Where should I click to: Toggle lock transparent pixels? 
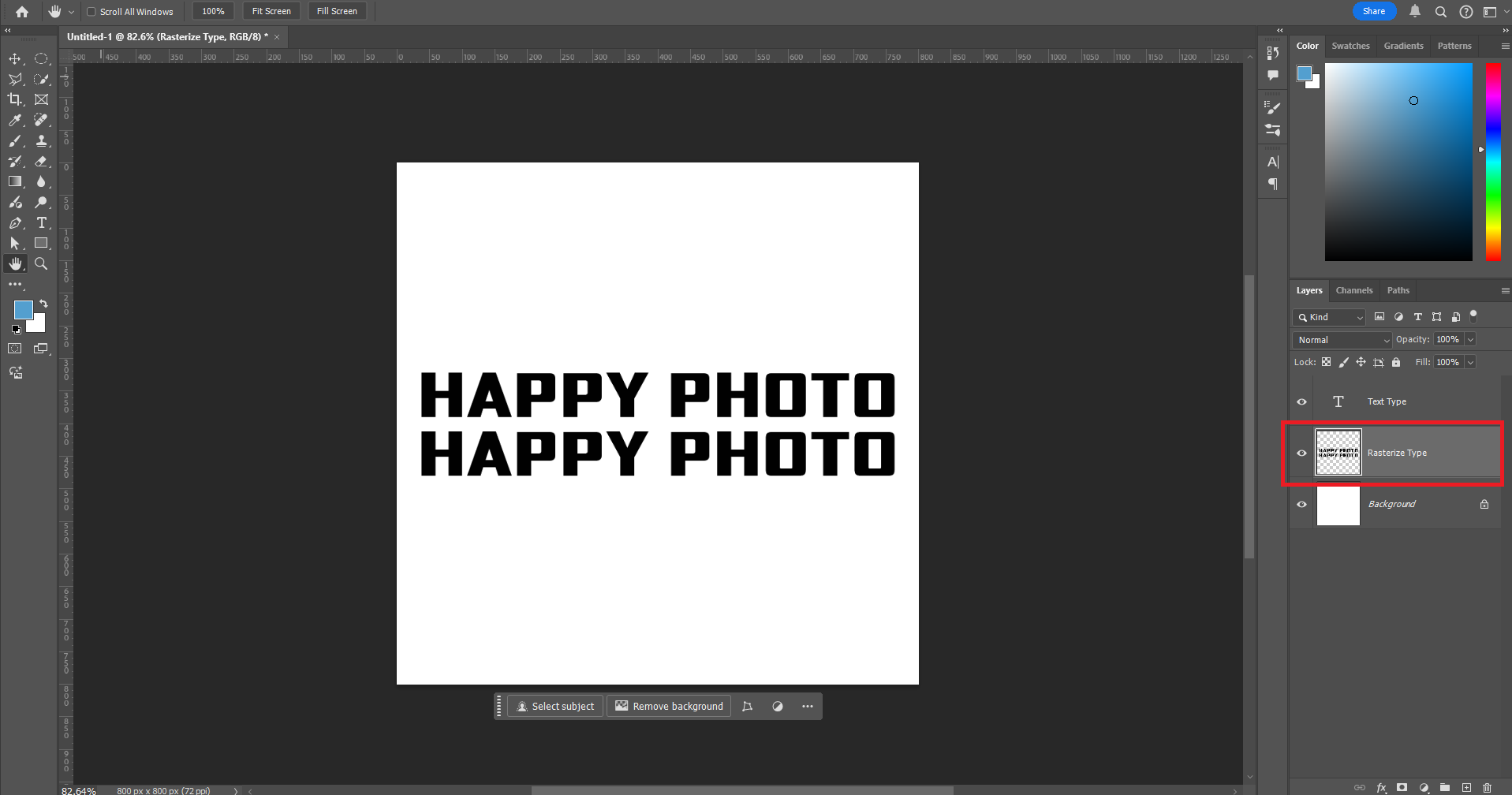[x=1326, y=362]
